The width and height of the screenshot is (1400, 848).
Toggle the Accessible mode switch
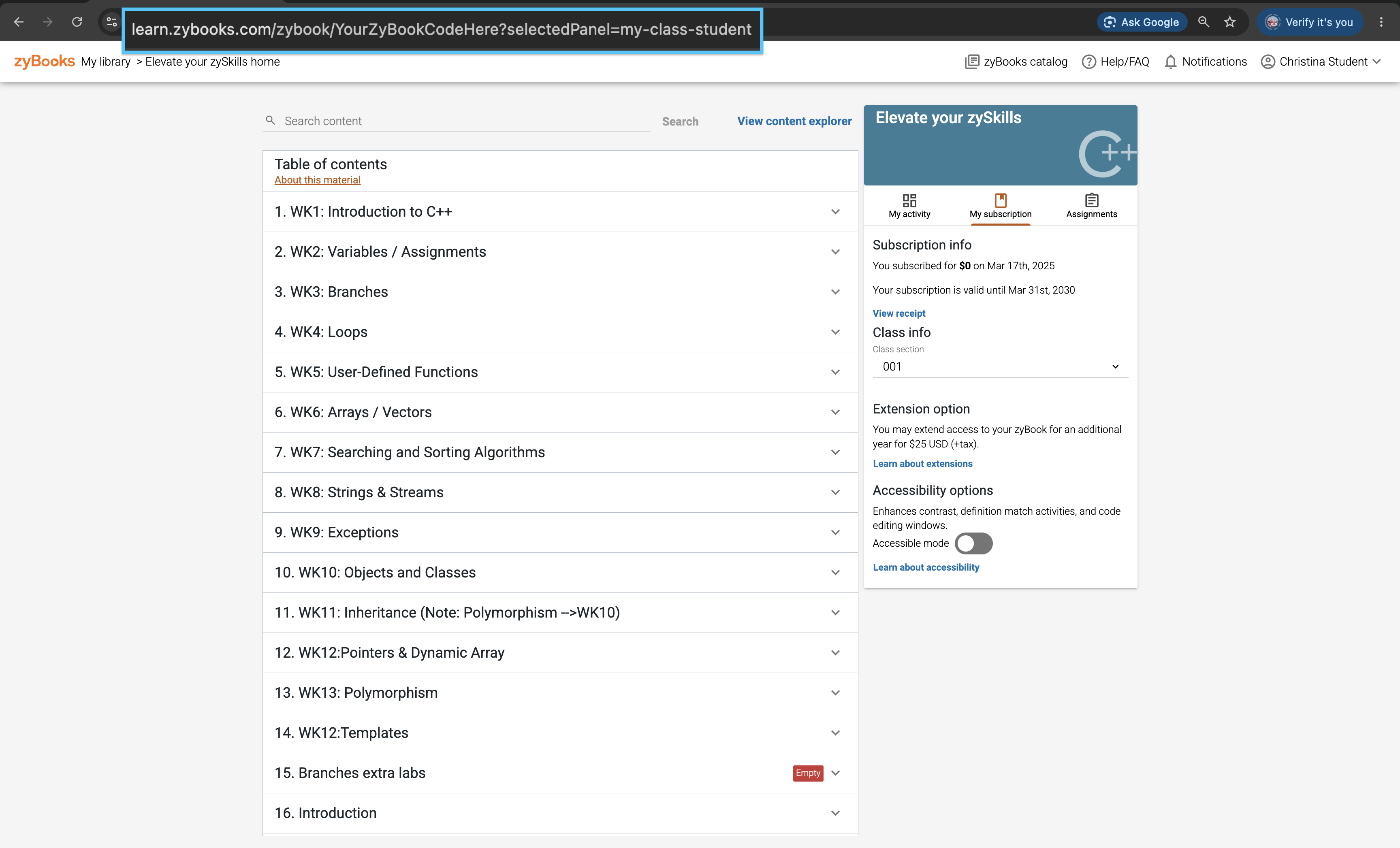973,543
